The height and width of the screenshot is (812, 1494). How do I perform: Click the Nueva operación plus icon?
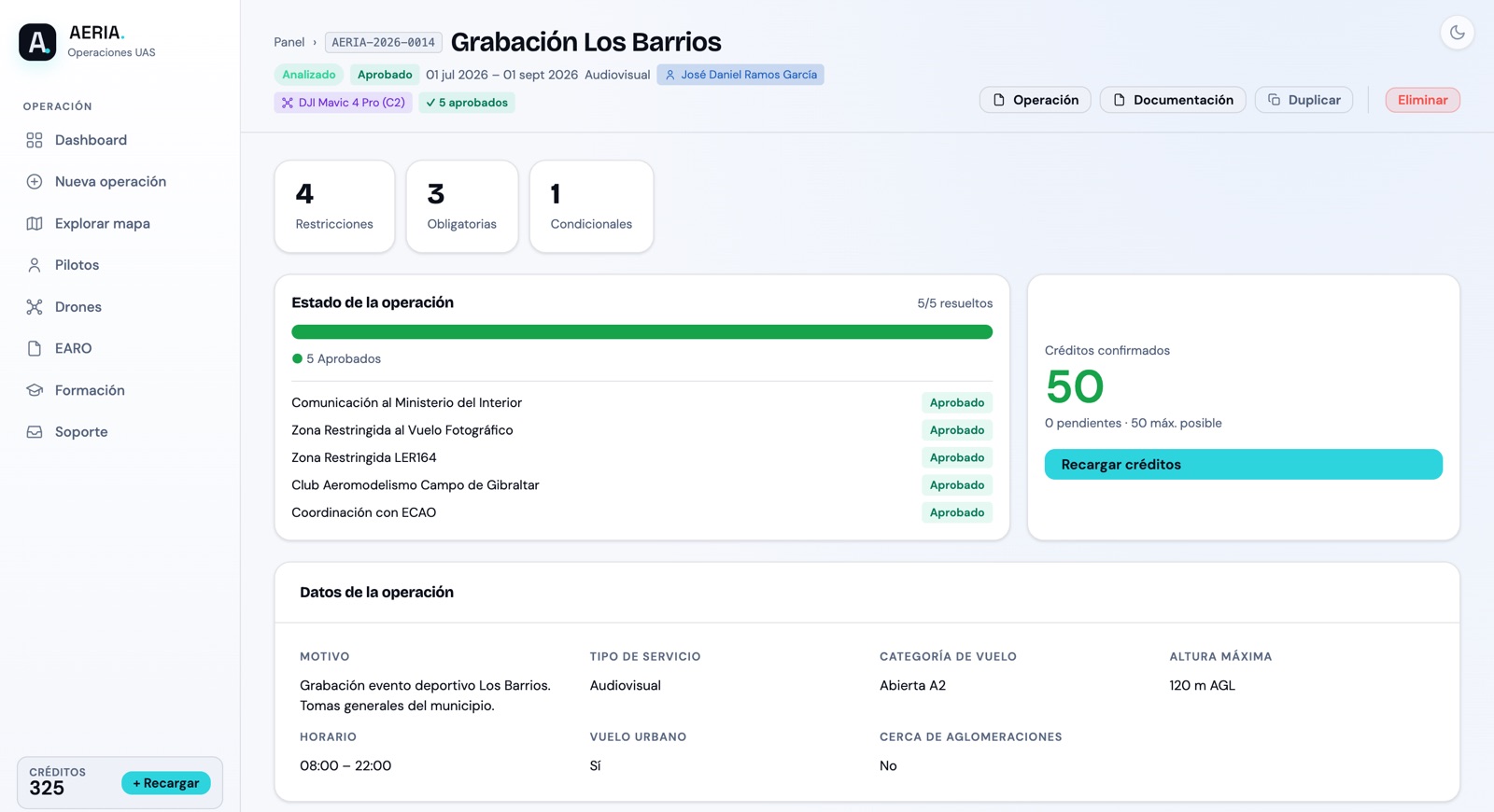point(35,181)
